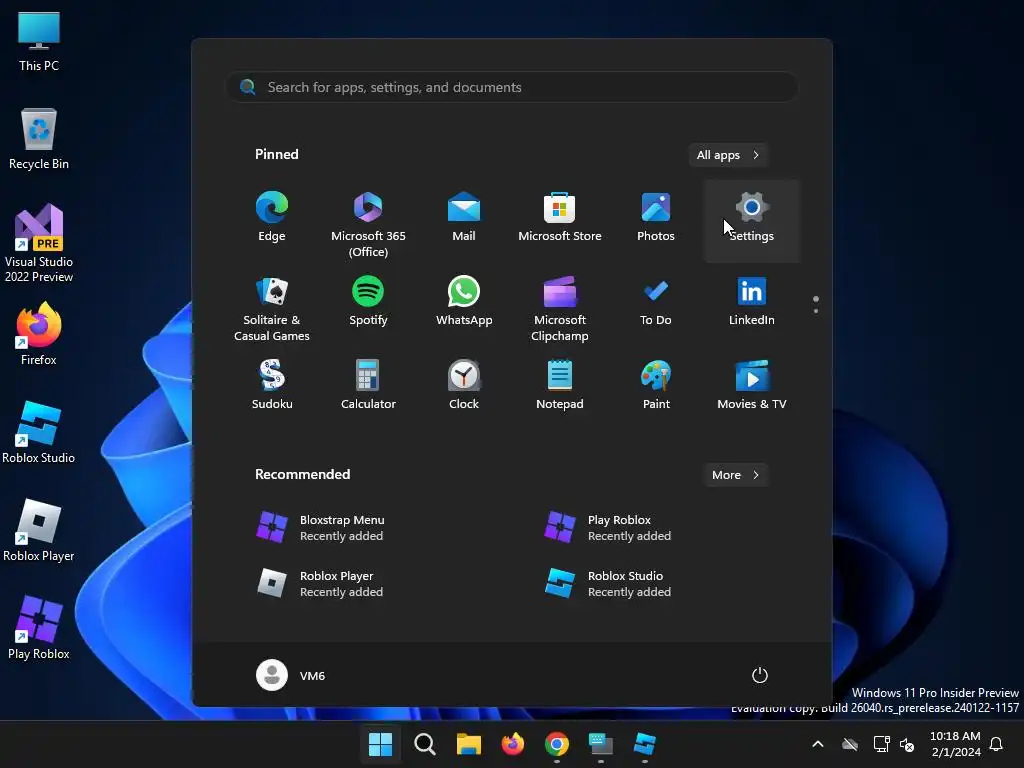Click the Start menu search box
Screen dimensions: 1024x768
512,87
